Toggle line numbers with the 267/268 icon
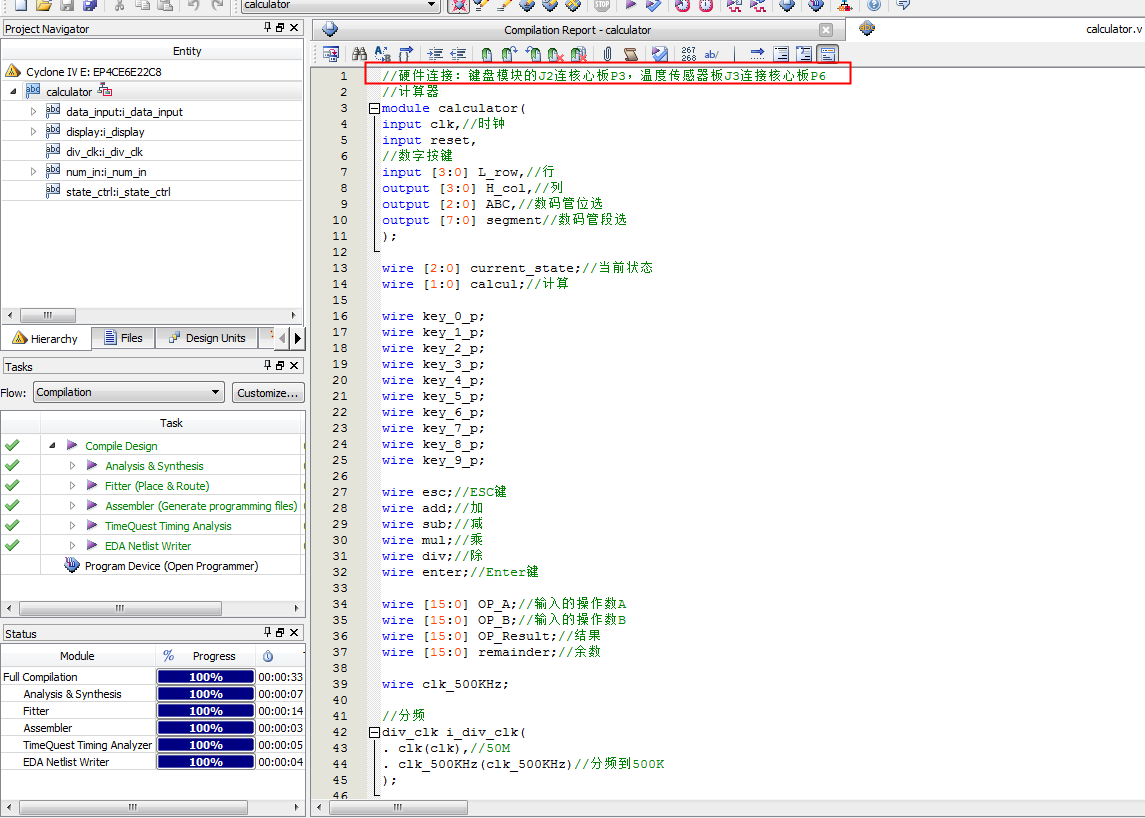The height and width of the screenshot is (818, 1145). [x=688, y=54]
